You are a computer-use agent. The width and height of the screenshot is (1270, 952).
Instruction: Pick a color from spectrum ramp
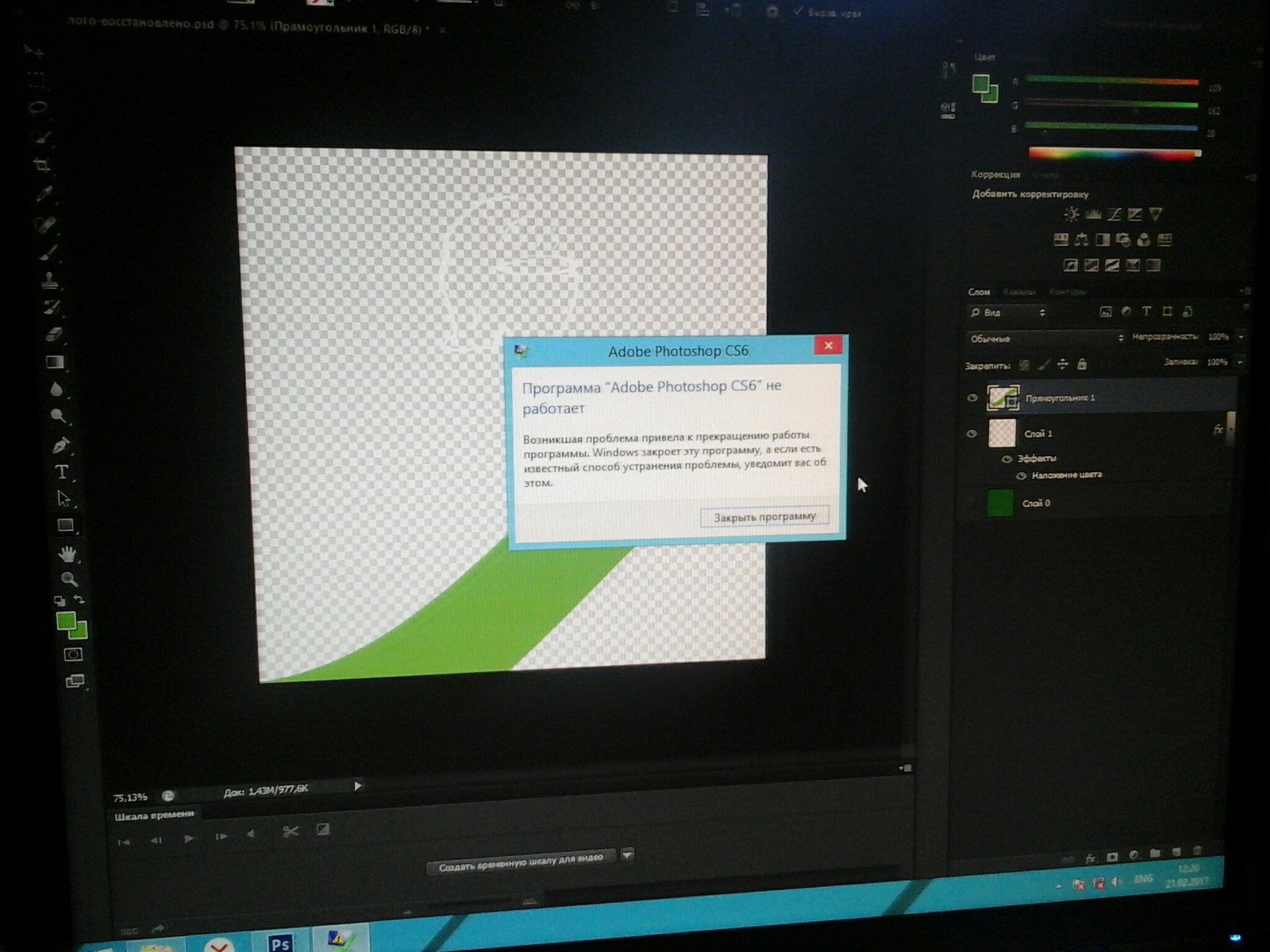pos(1114,153)
